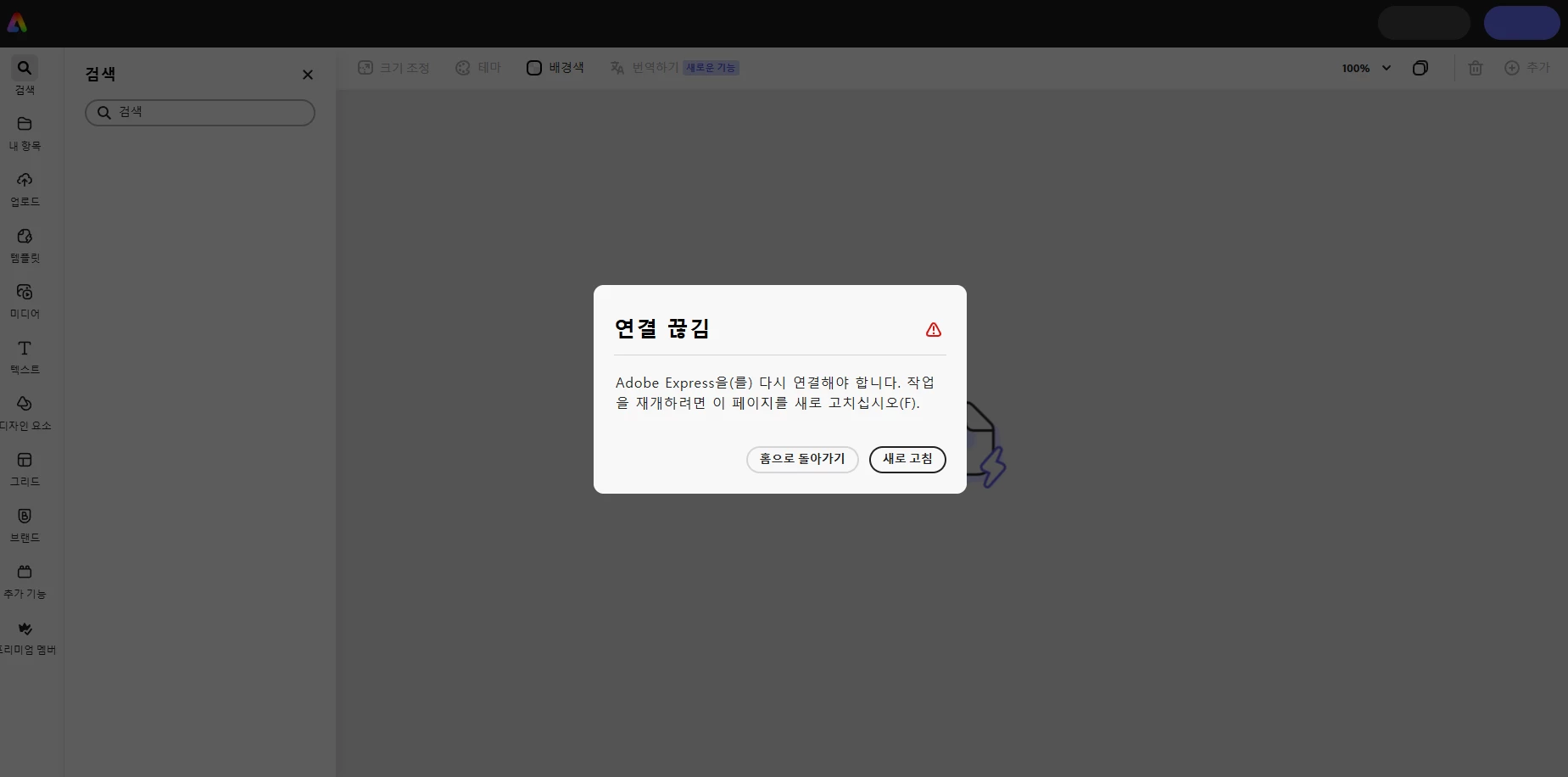Focus the 검색 search input field
The width and height of the screenshot is (1568, 777).
[200, 112]
